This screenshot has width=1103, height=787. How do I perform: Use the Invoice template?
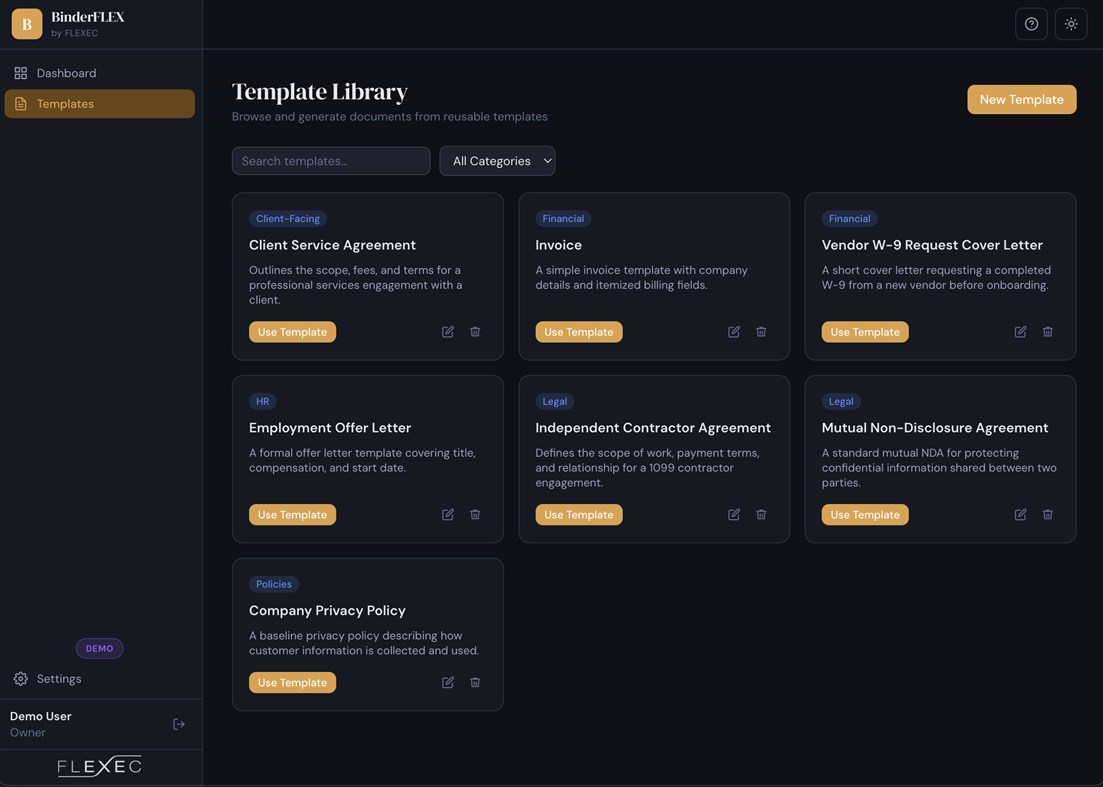[579, 332]
